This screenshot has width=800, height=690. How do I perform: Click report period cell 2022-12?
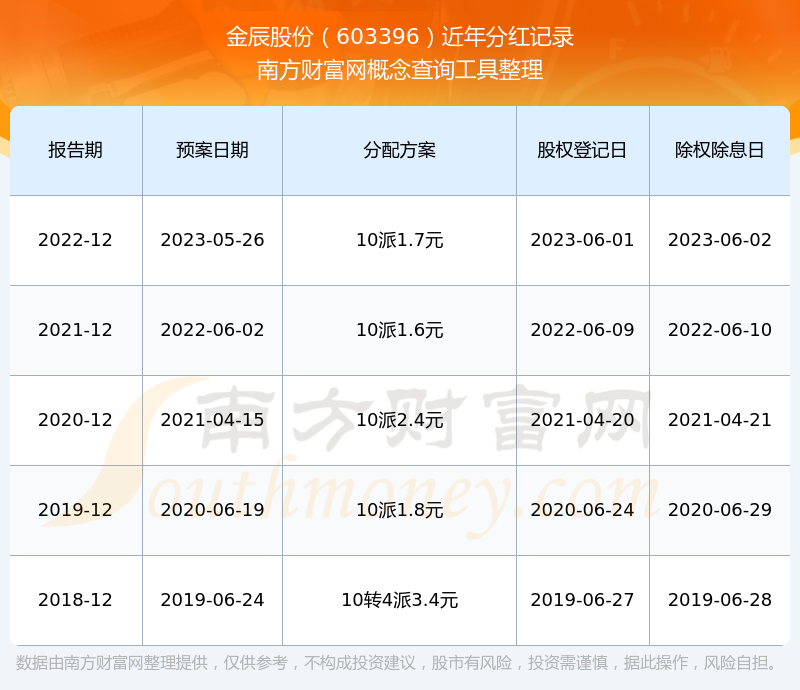[76, 240]
